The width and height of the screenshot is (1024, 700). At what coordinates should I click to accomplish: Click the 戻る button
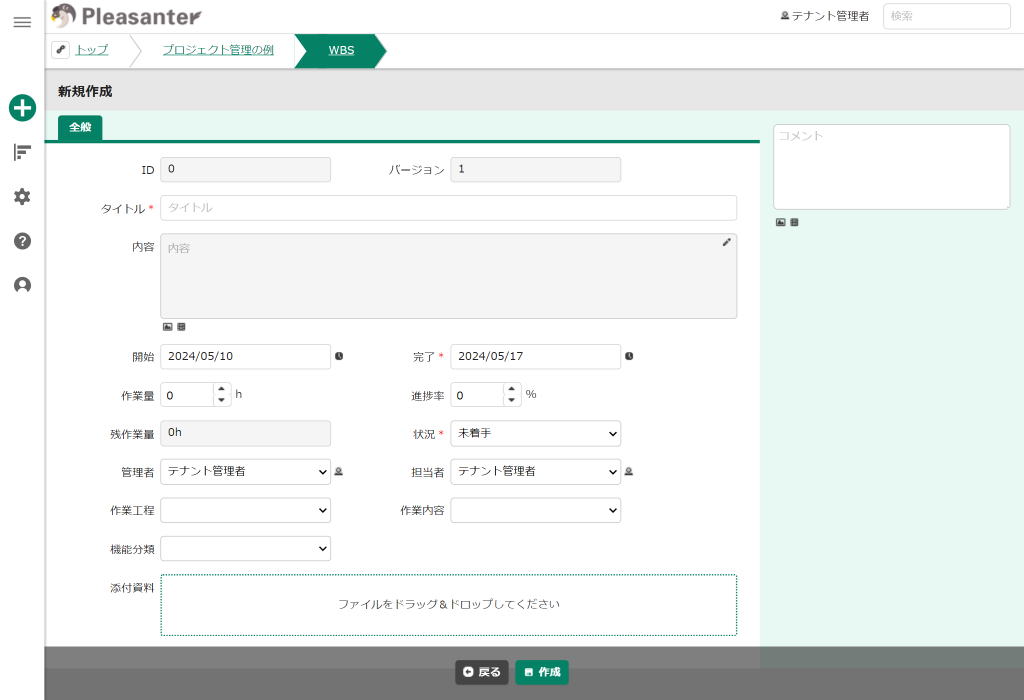482,672
